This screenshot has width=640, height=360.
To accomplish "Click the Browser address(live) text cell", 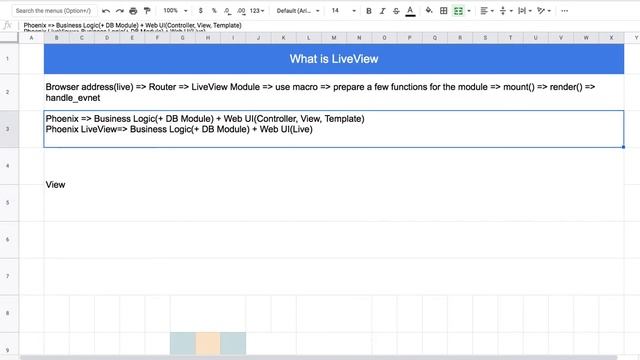I will click(x=334, y=92).
